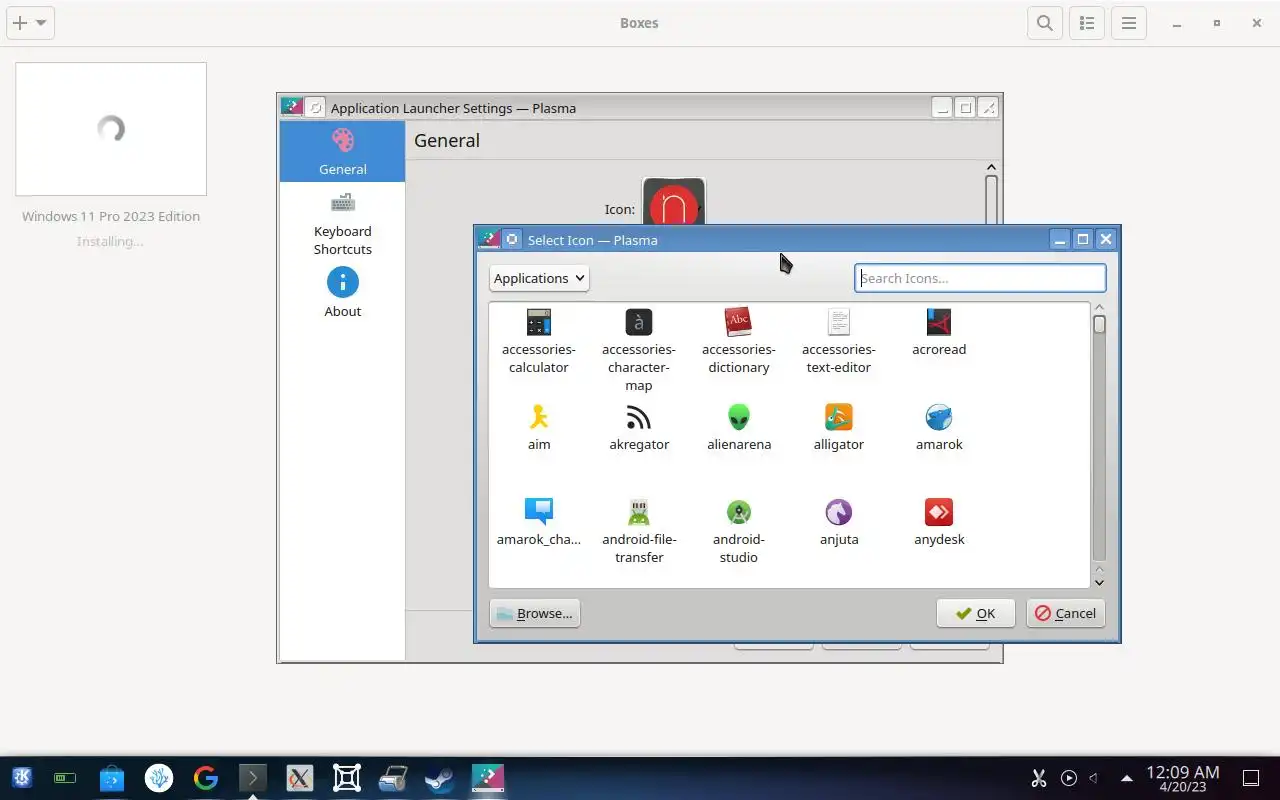Expand hidden system tray icons
This screenshot has width=1280, height=800.
pyautogui.click(x=1127, y=778)
